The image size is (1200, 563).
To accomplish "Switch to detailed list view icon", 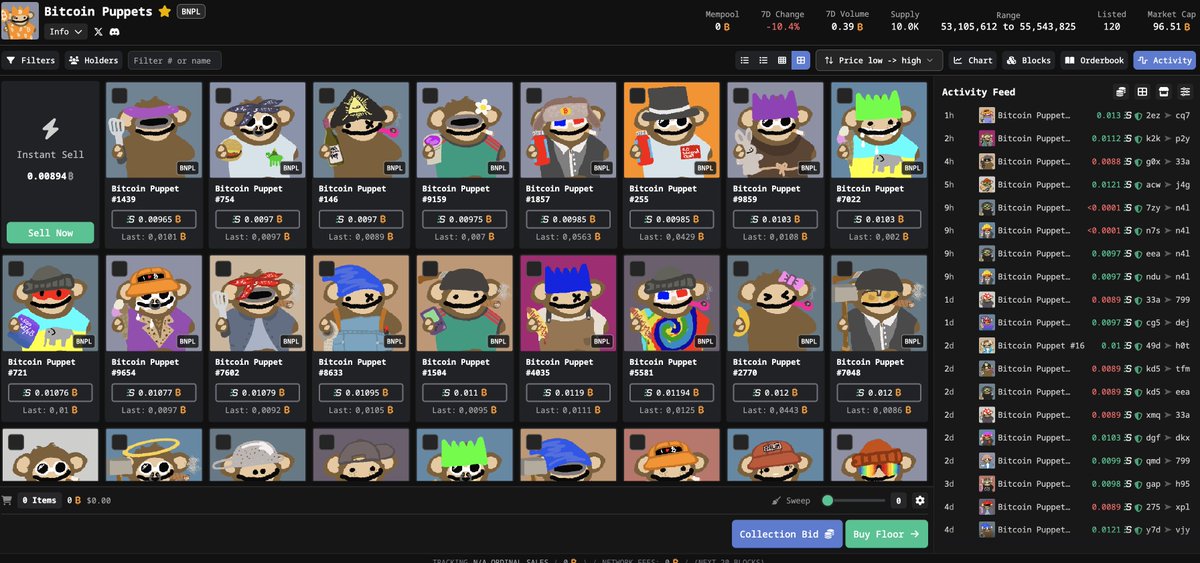I will coord(763,60).
